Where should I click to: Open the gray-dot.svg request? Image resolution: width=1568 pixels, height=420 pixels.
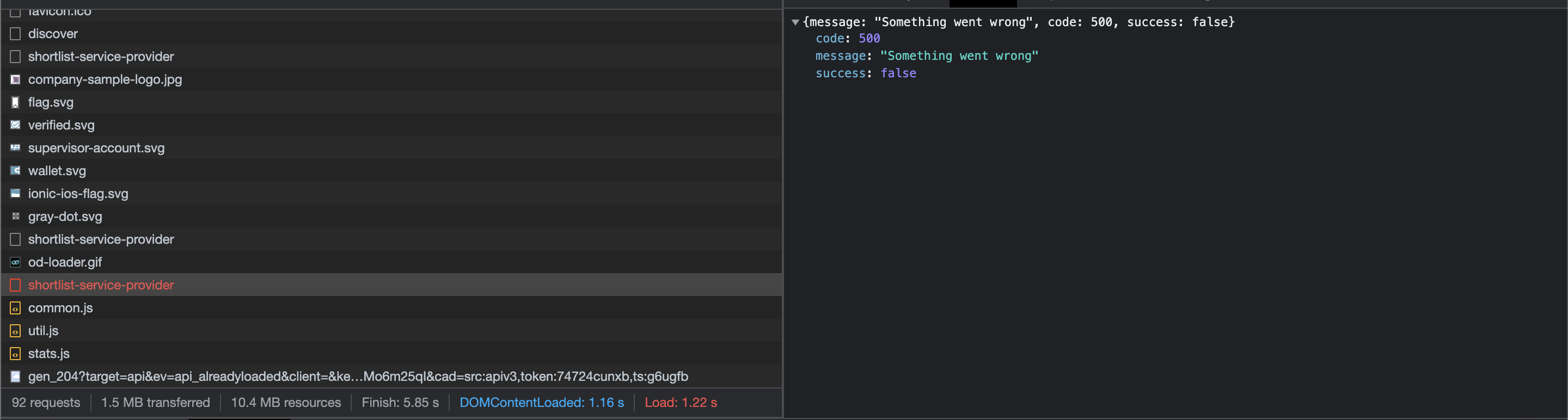(x=65, y=217)
